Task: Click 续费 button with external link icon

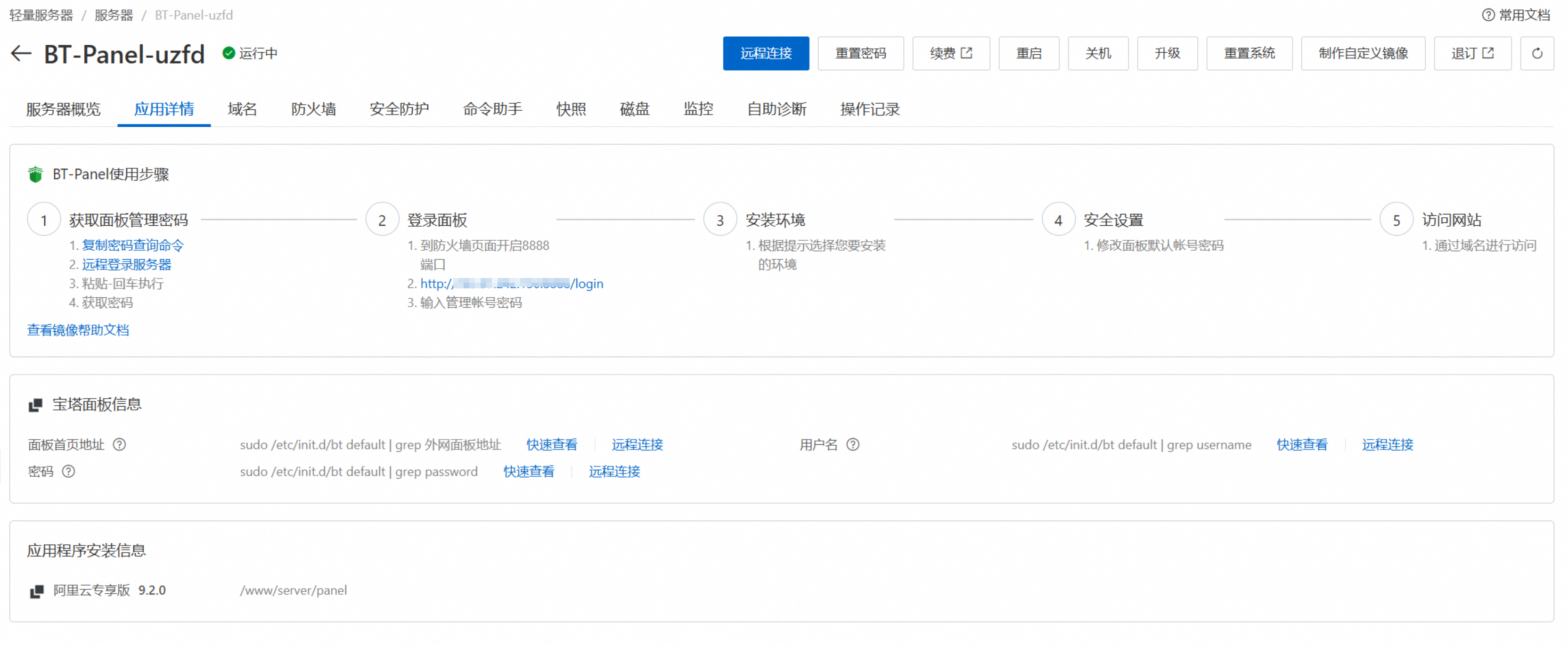Action: pos(950,54)
